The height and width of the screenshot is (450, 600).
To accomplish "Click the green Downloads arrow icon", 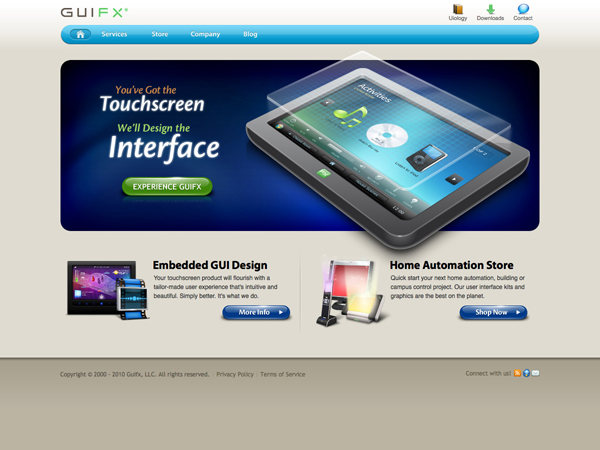I will click(x=490, y=9).
